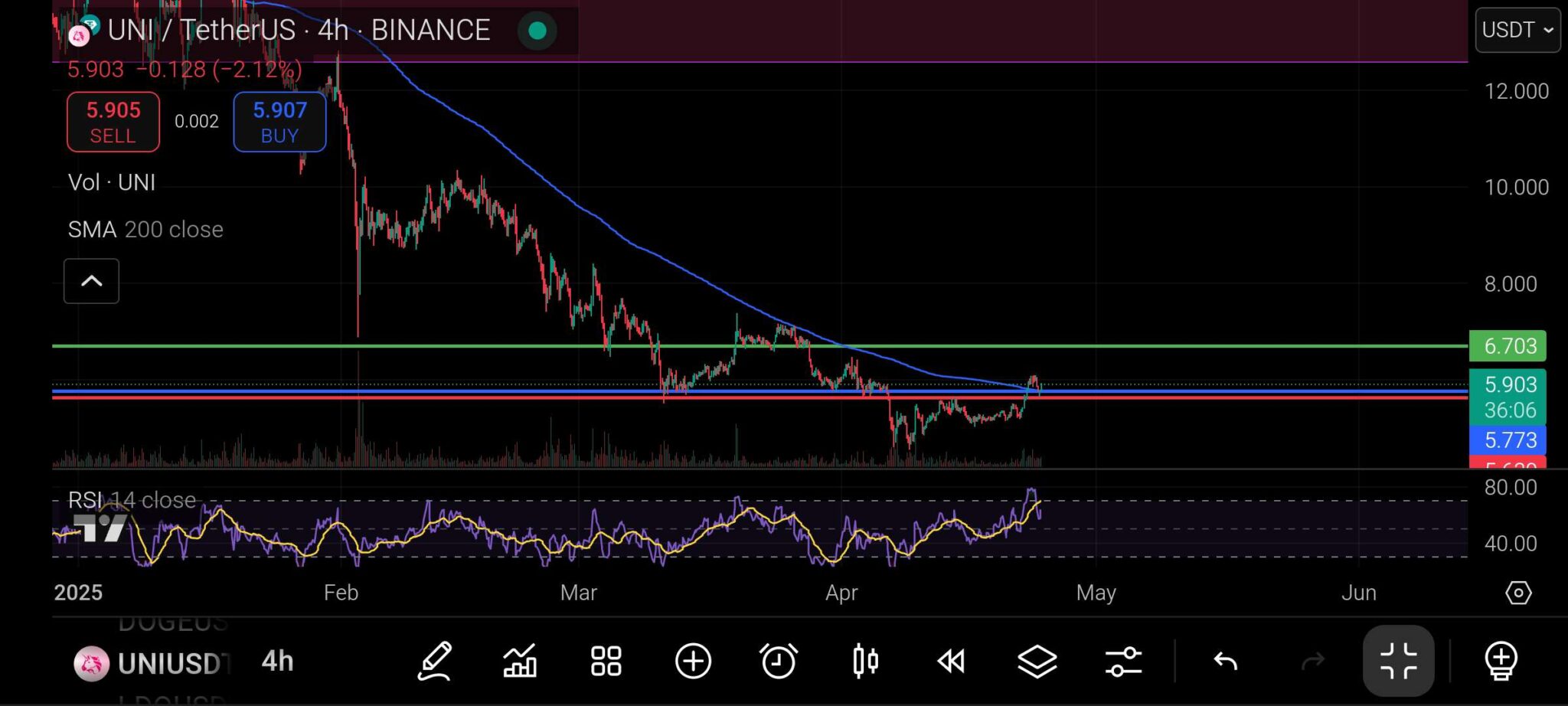Screen dimensions: 1568x706
Task: Tap the RSI 80.00 scale value
Action: tap(1510, 487)
